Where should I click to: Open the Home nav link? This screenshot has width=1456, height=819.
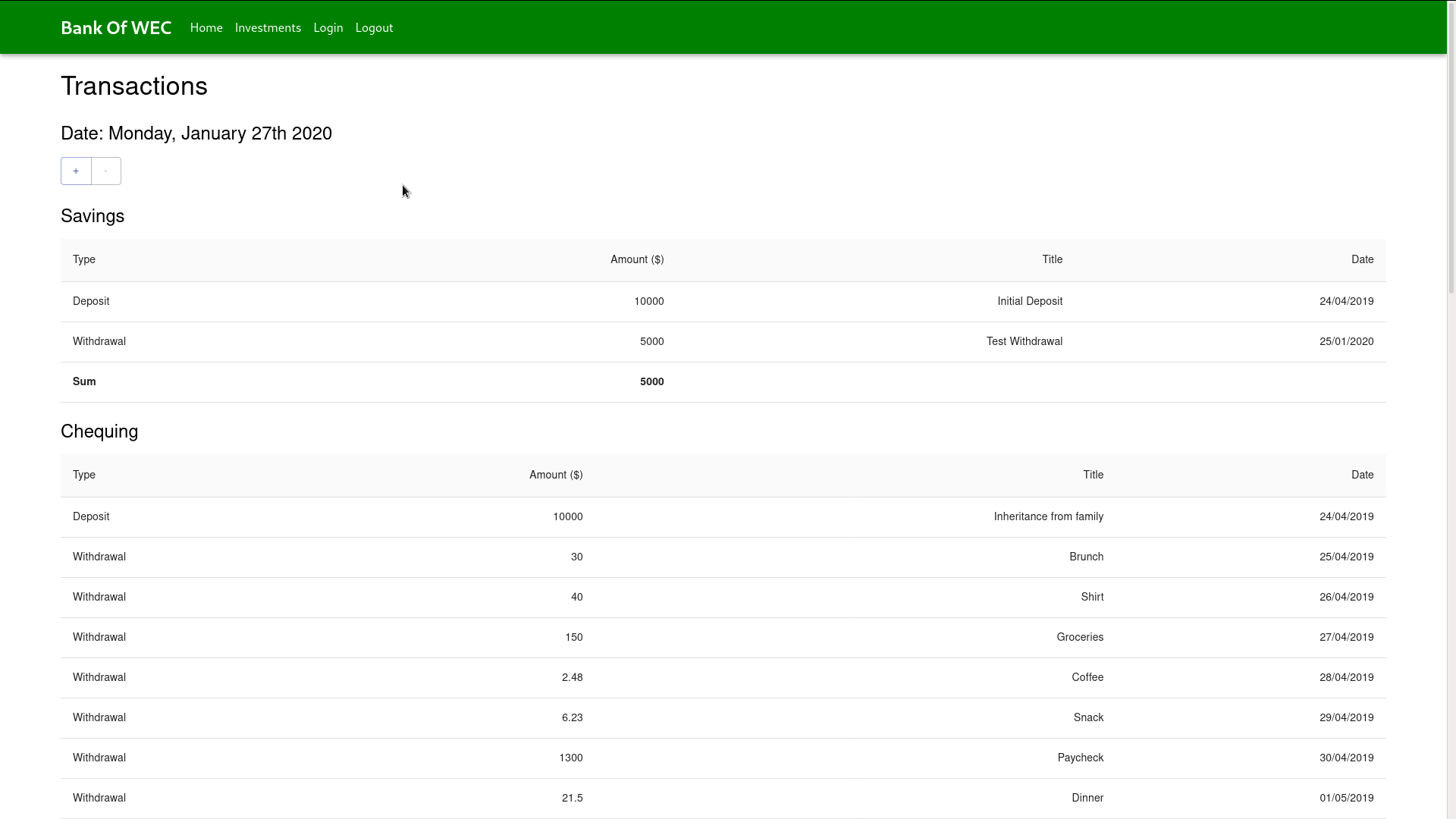click(206, 28)
